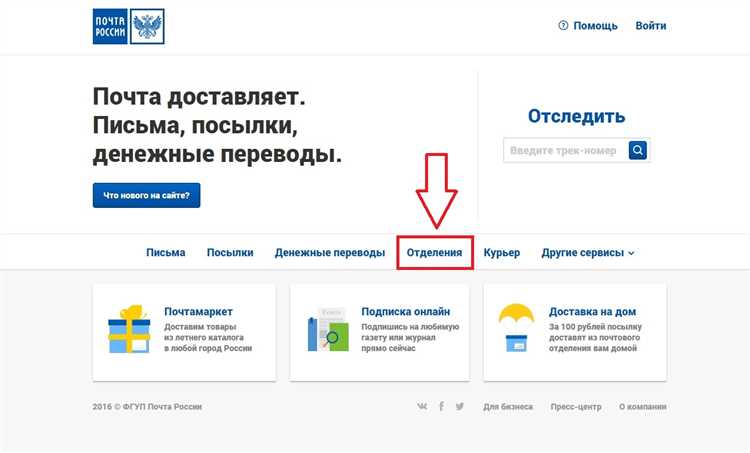
Task: Click the text 'За 100 рублей посылку'
Action: tap(595, 327)
